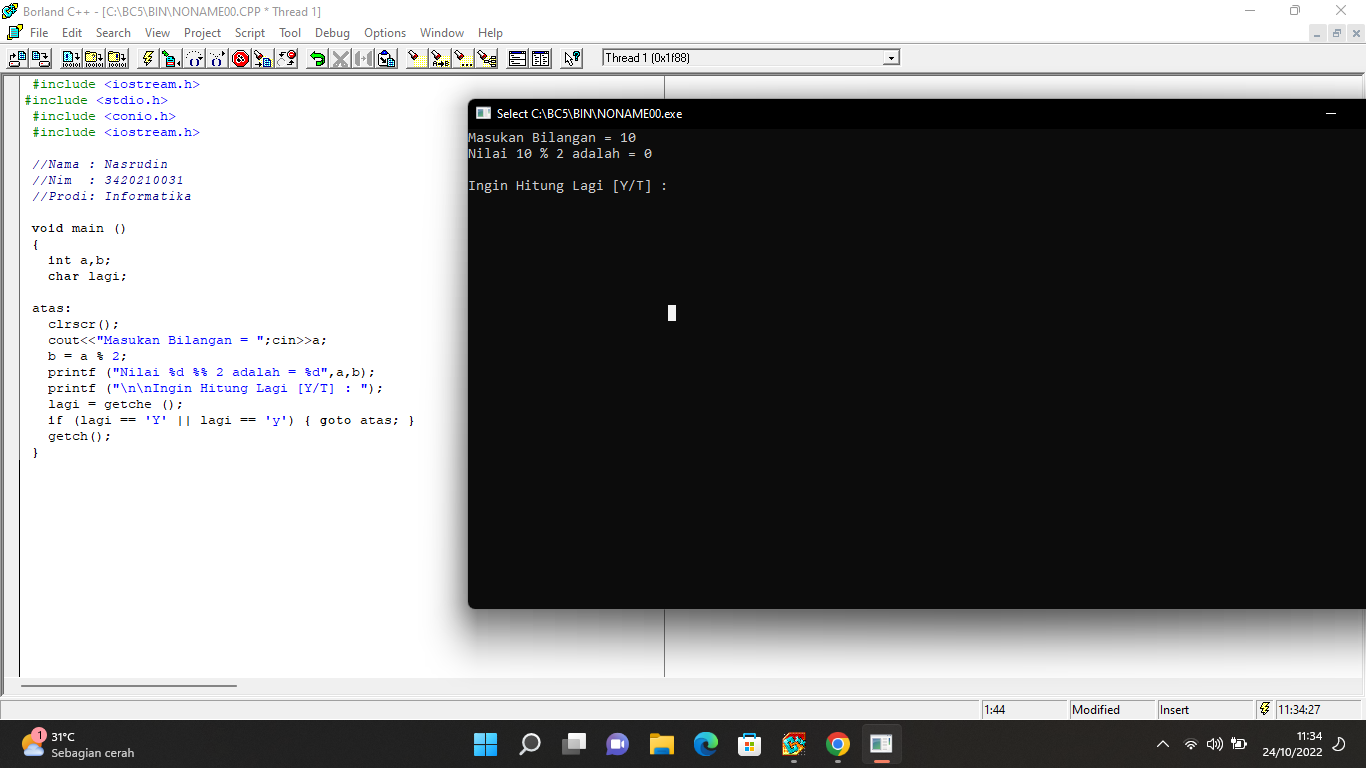This screenshot has height=768, width=1366.
Task: Click the red stop debugging icon
Action: (x=240, y=58)
